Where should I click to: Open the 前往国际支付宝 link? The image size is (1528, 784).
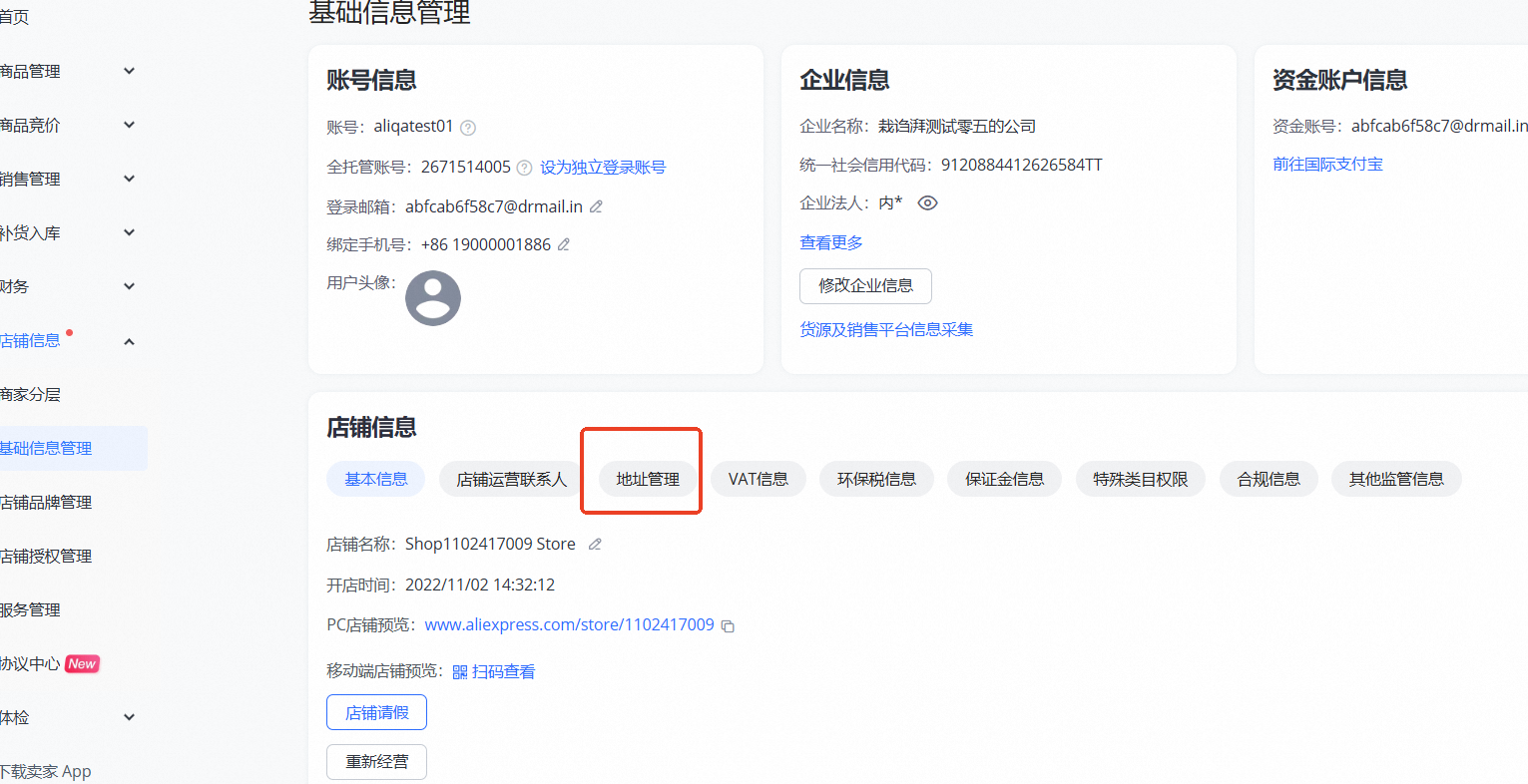(1327, 165)
